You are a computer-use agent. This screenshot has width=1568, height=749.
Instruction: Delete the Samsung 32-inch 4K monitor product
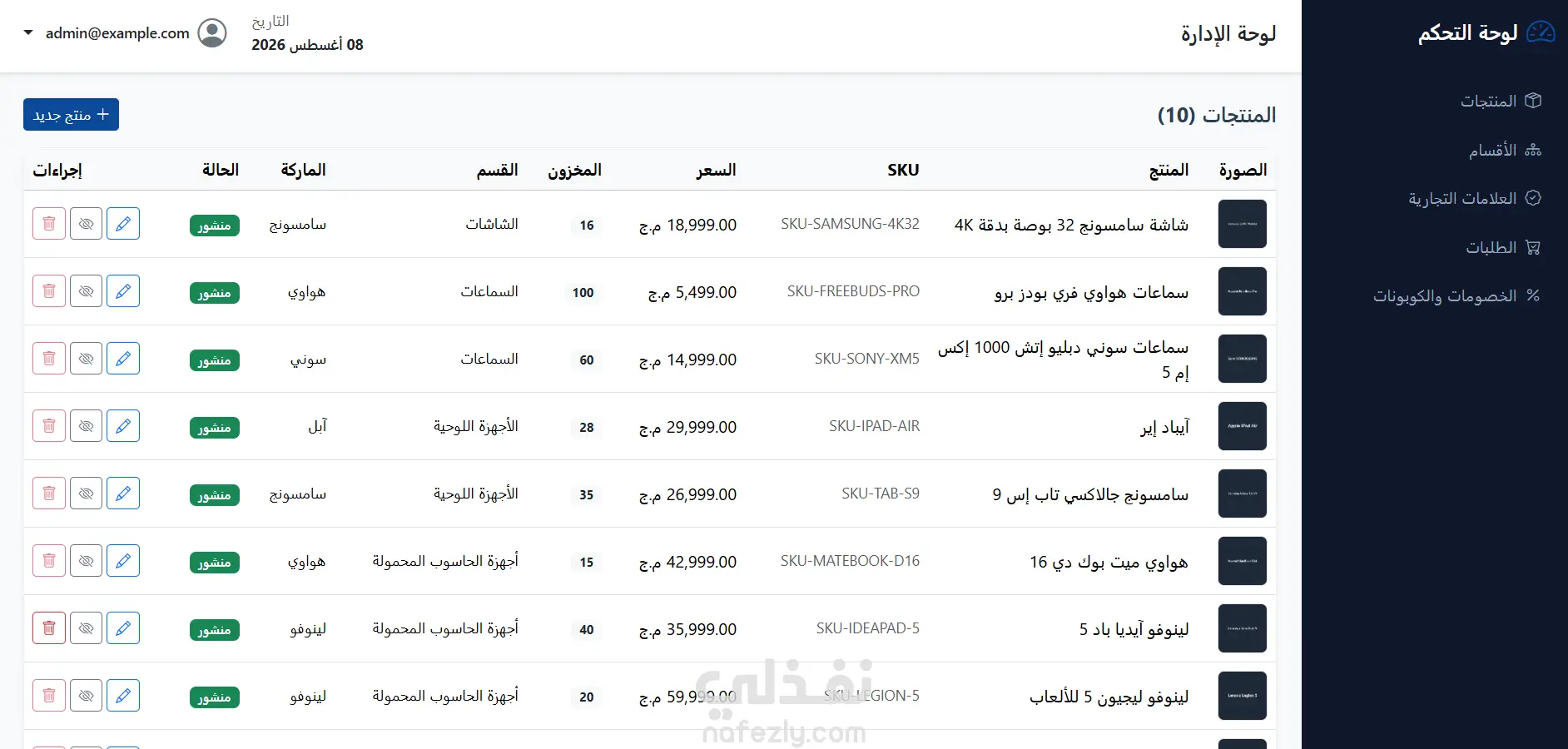click(x=49, y=224)
